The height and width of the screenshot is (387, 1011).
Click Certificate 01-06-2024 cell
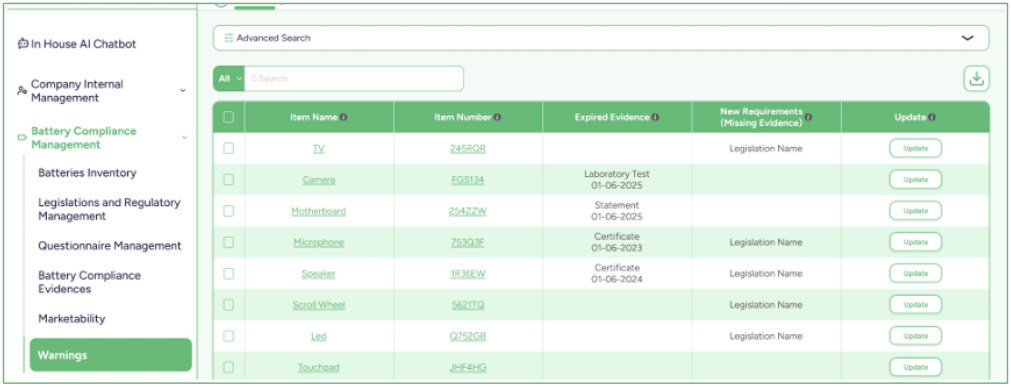[x=617, y=273]
